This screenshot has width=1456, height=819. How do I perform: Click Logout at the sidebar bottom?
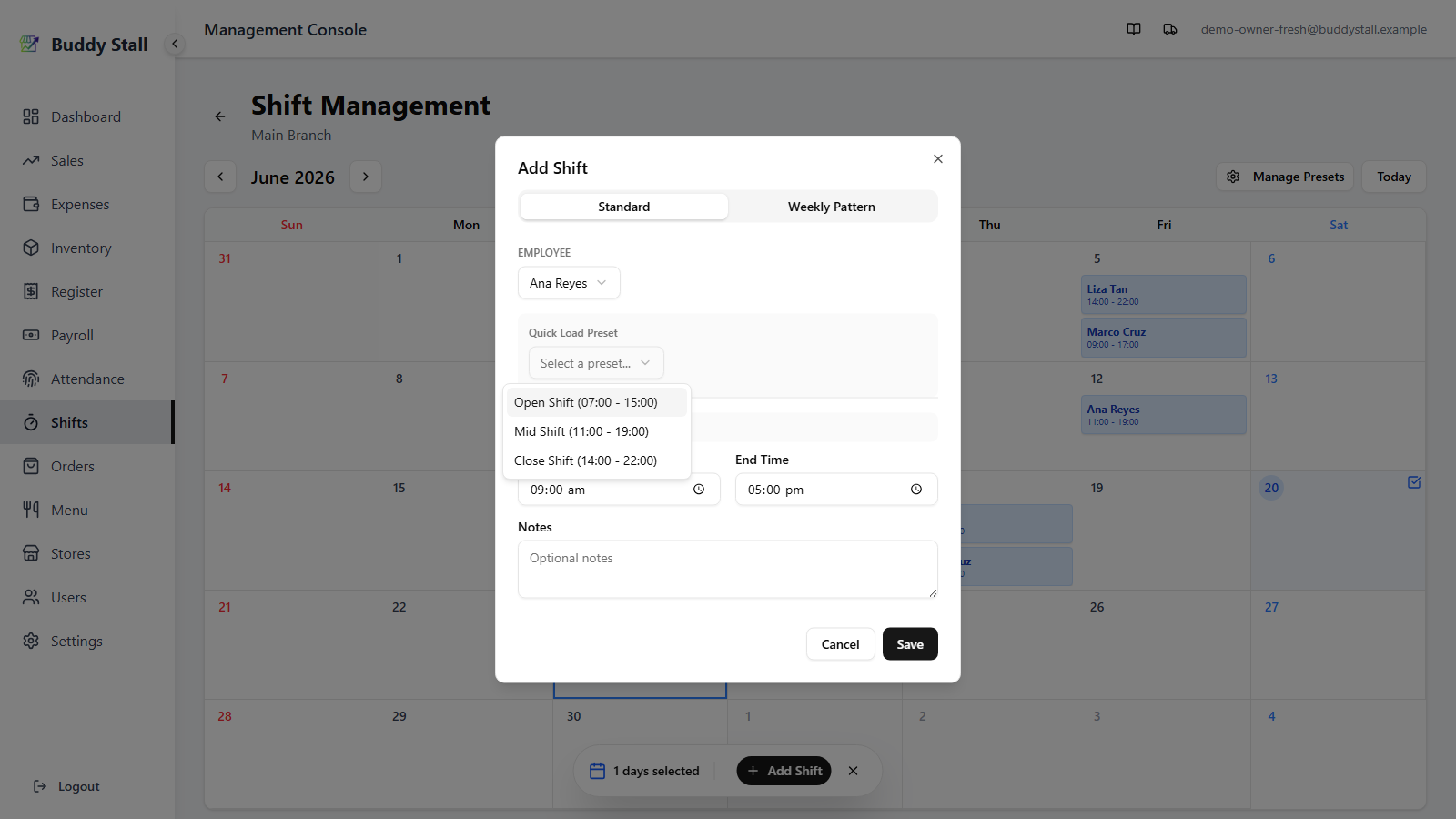coord(66,786)
